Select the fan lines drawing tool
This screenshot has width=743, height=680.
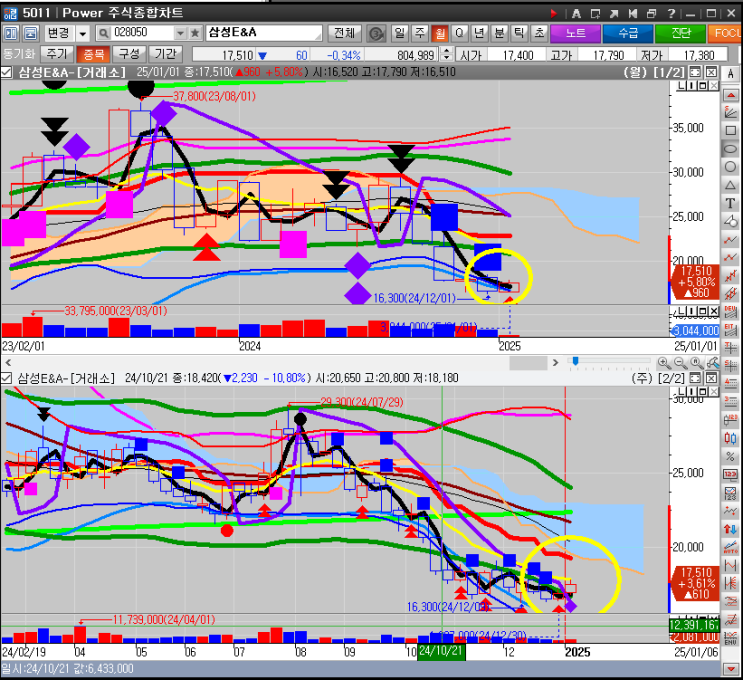tap(730, 112)
